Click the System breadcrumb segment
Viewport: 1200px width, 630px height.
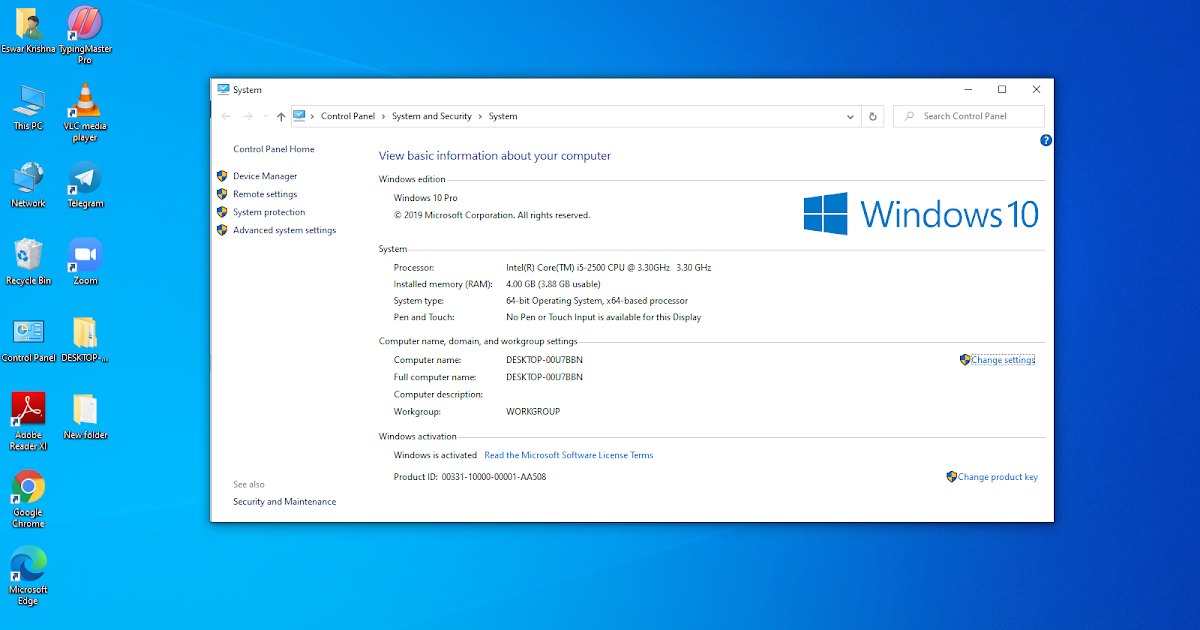[503, 116]
